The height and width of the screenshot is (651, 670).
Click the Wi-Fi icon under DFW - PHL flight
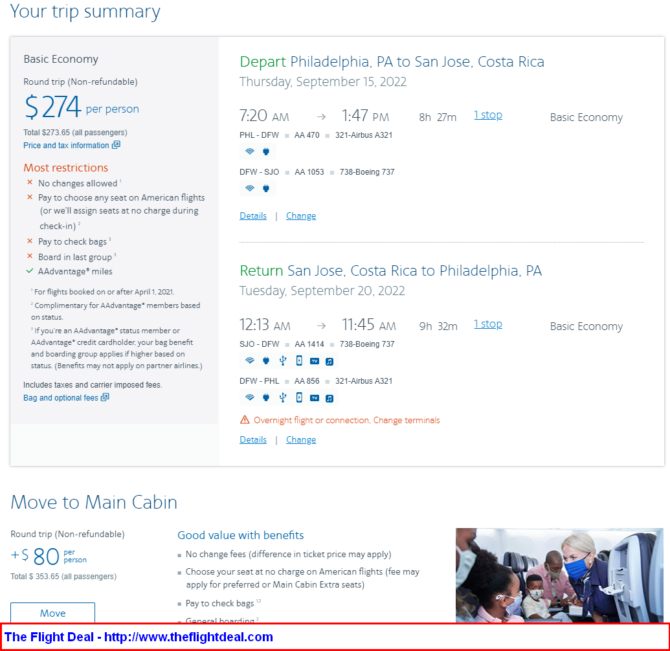tap(250, 398)
